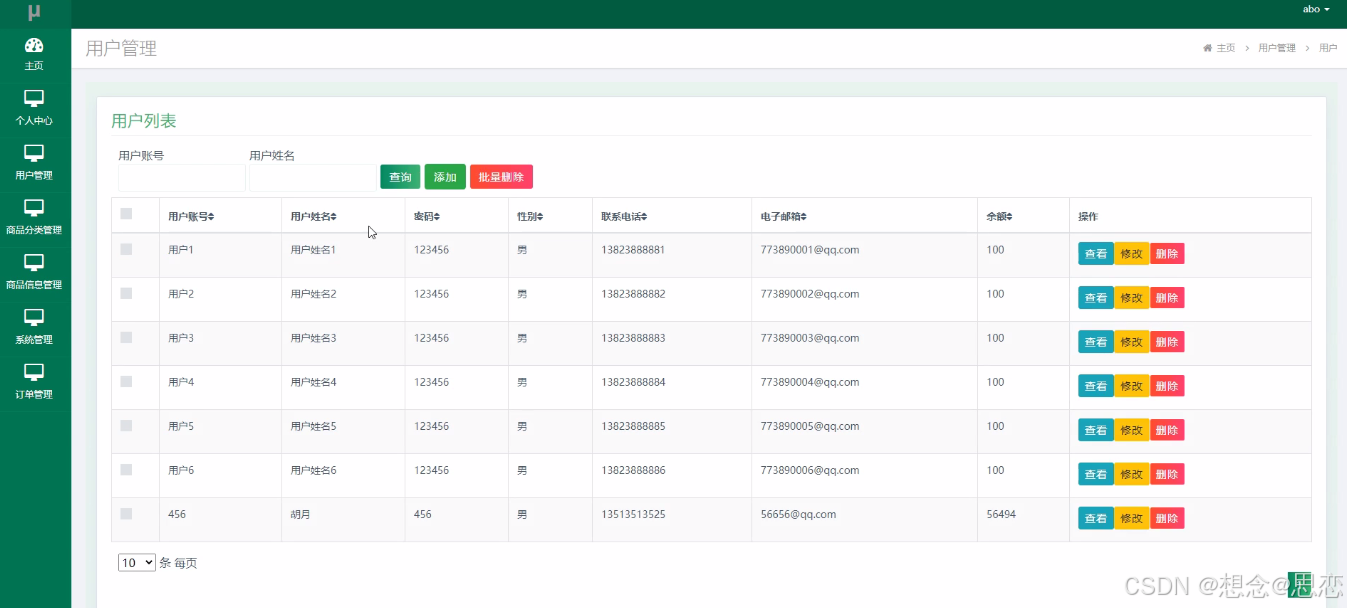Check the checkbox for row 用户2

[x=126, y=293]
